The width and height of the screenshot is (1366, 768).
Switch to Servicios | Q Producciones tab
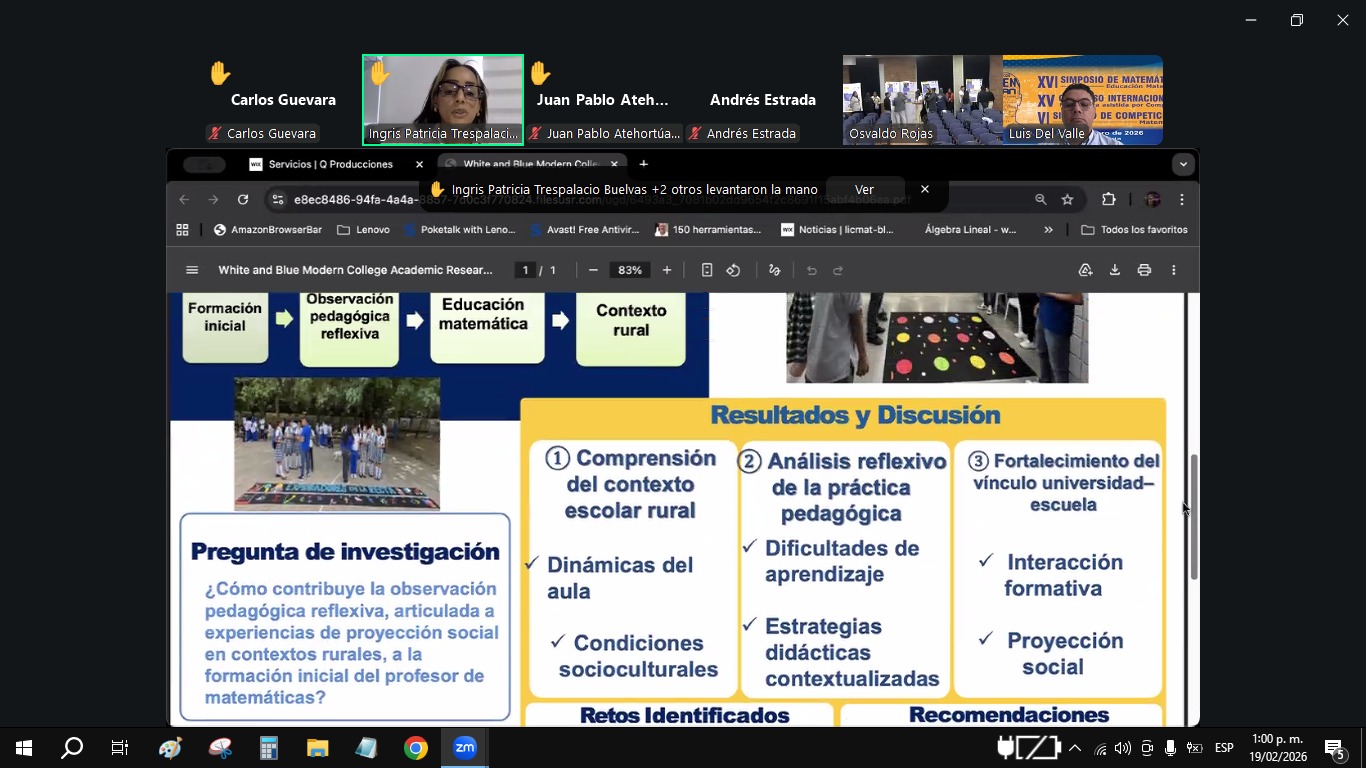[330, 164]
